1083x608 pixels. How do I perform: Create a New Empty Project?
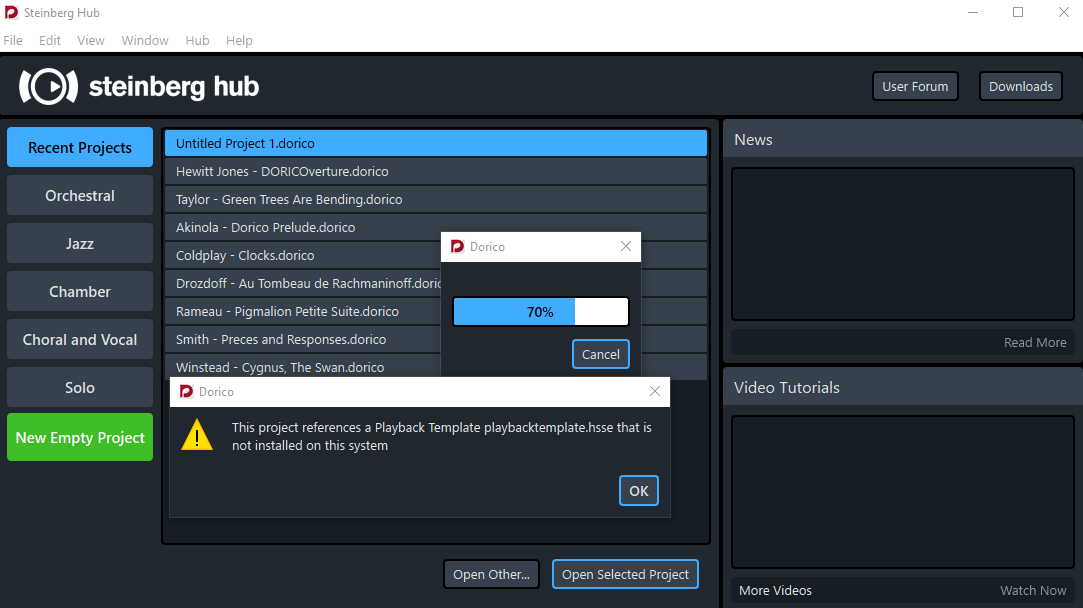(80, 437)
